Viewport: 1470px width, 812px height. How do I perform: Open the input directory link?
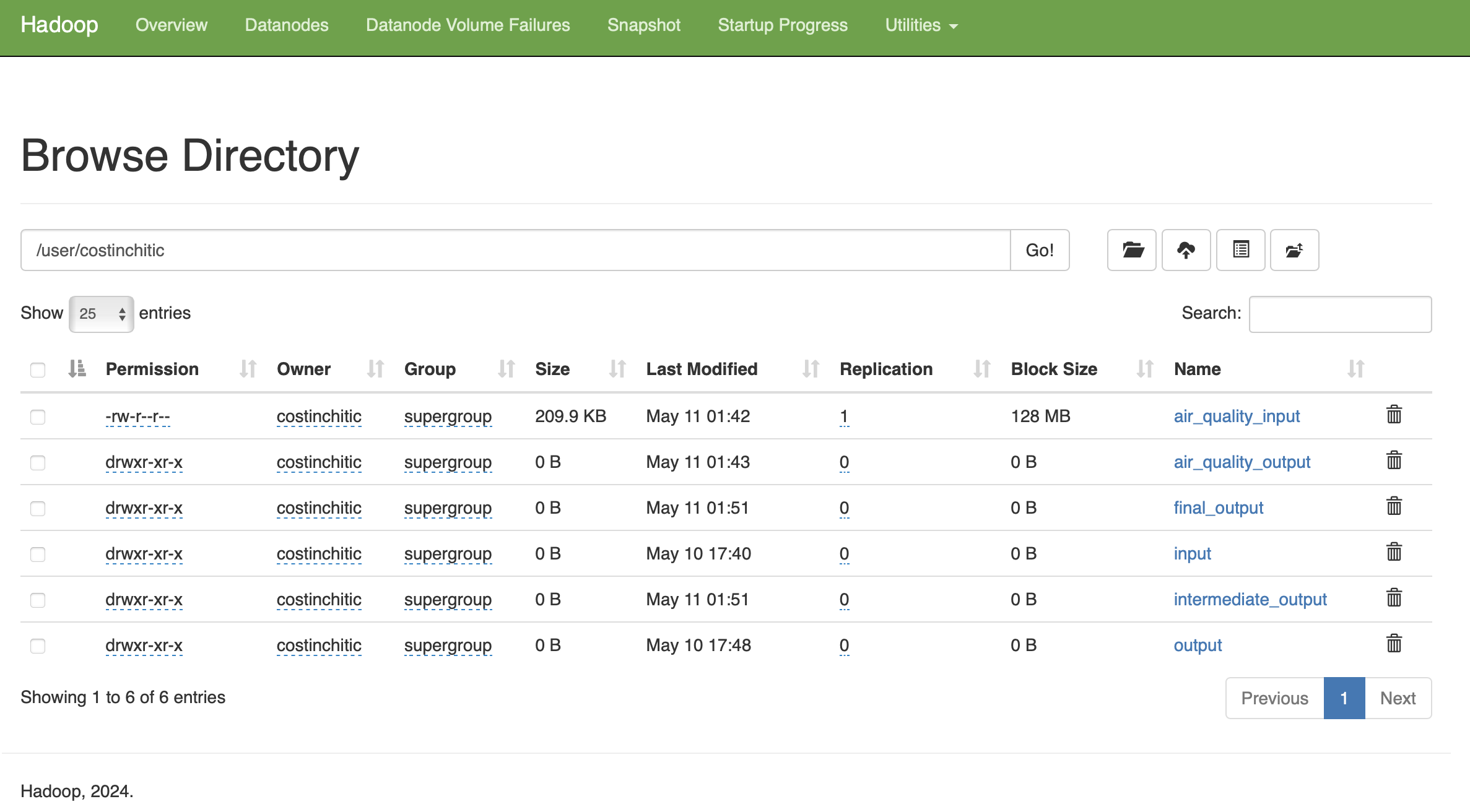coord(1193,553)
